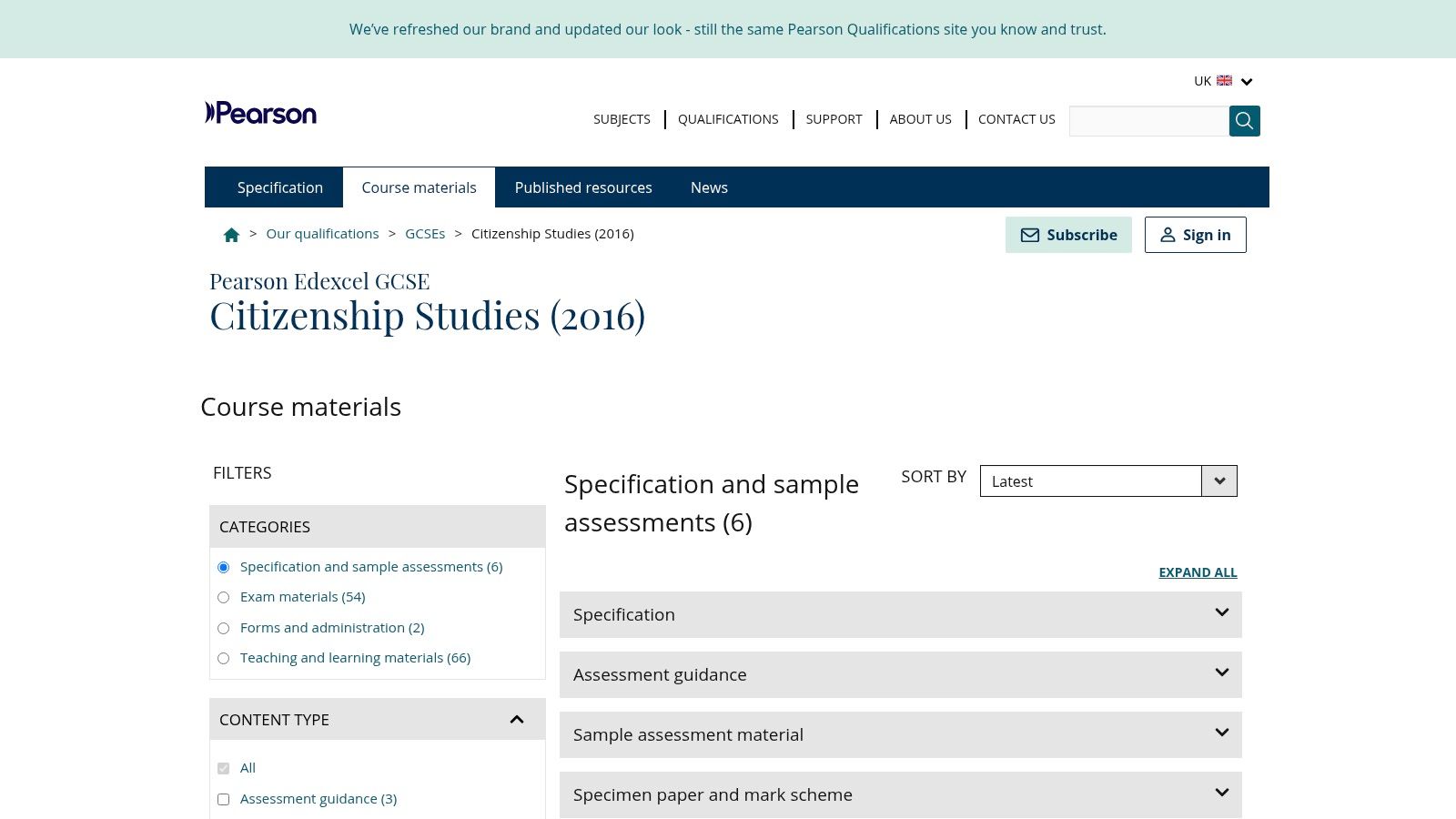The height and width of the screenshot is (819, 1456).
Task: Open the Sort By Latest dropdown
Action: pos(1108,481)
